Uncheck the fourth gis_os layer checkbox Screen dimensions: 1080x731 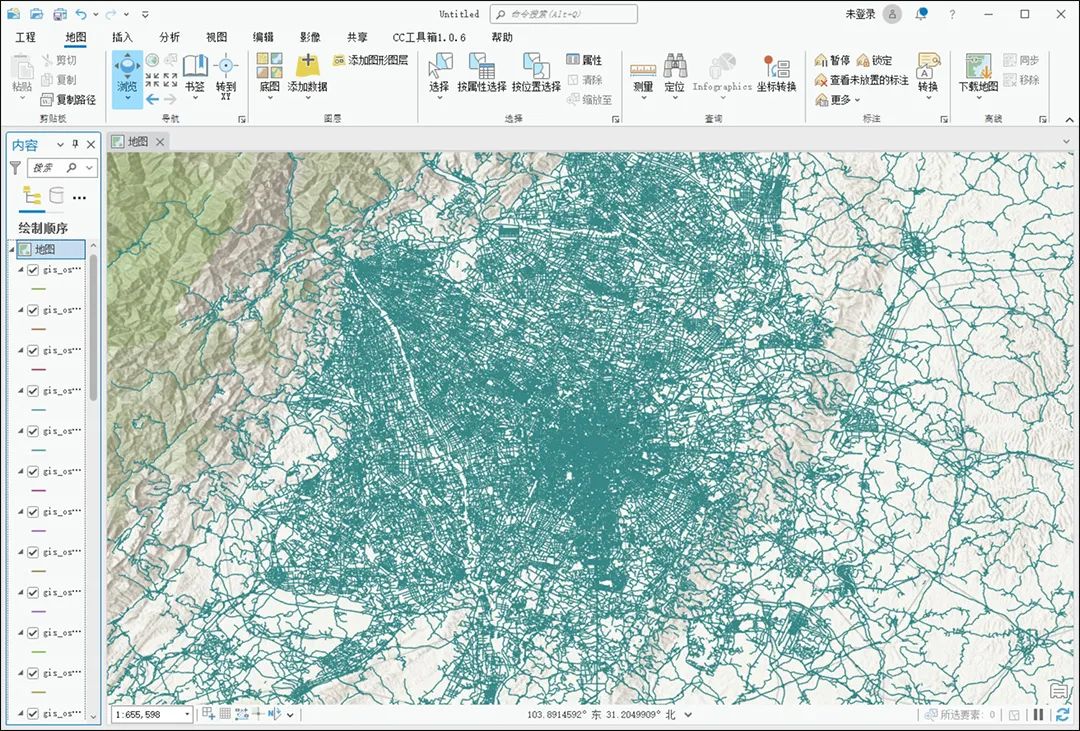click(x=32, y=391)
